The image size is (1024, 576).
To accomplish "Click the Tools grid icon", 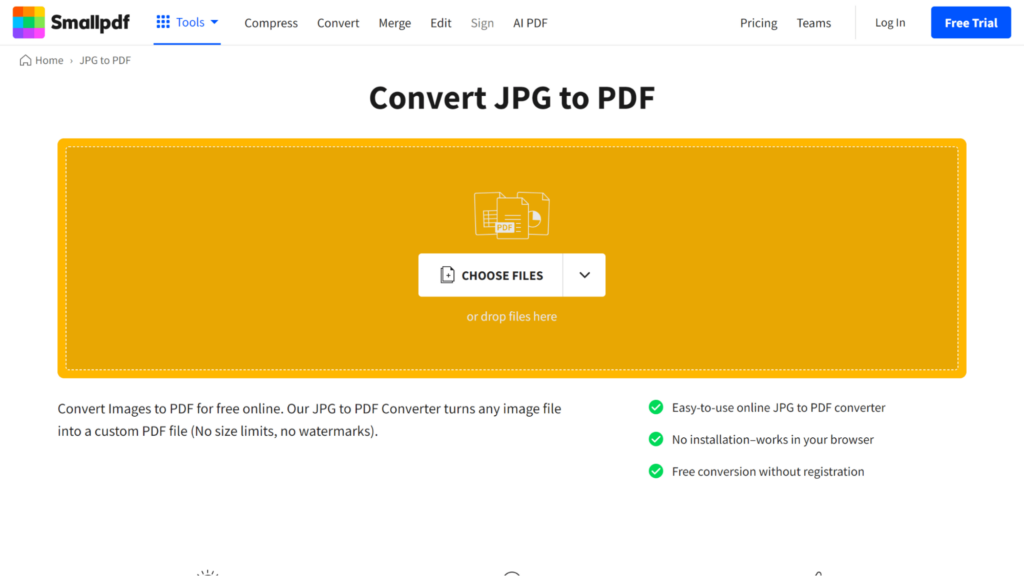I will tap(163, 22).
